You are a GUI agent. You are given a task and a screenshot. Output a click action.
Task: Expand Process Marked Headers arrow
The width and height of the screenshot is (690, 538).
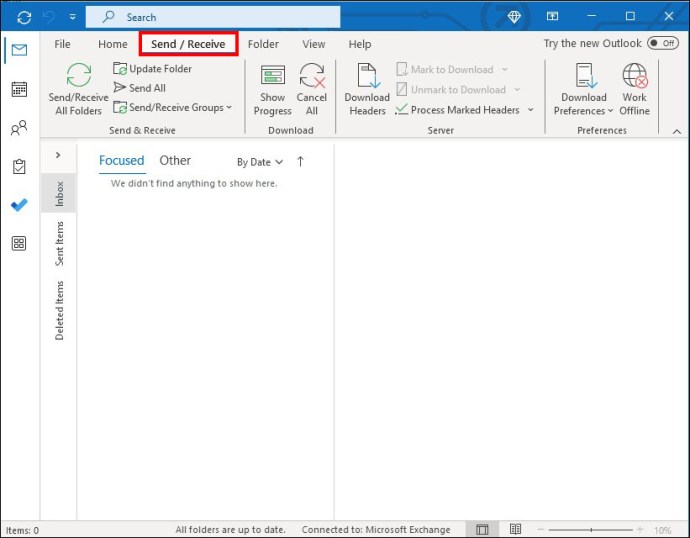coord(531,110)
